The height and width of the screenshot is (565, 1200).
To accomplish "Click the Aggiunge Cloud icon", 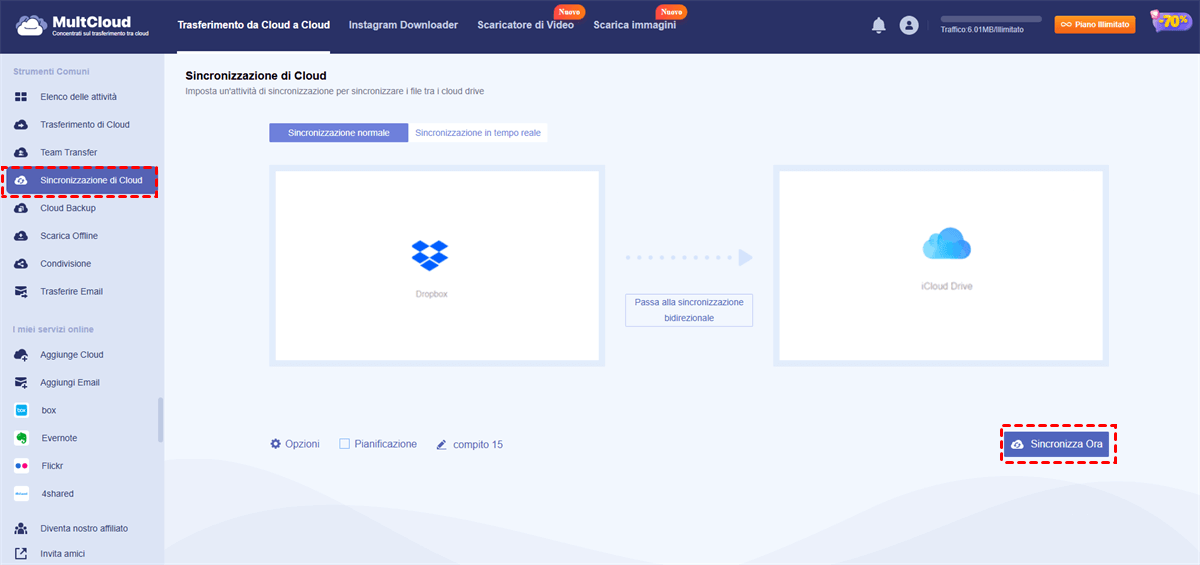I will tap(21, 355).
